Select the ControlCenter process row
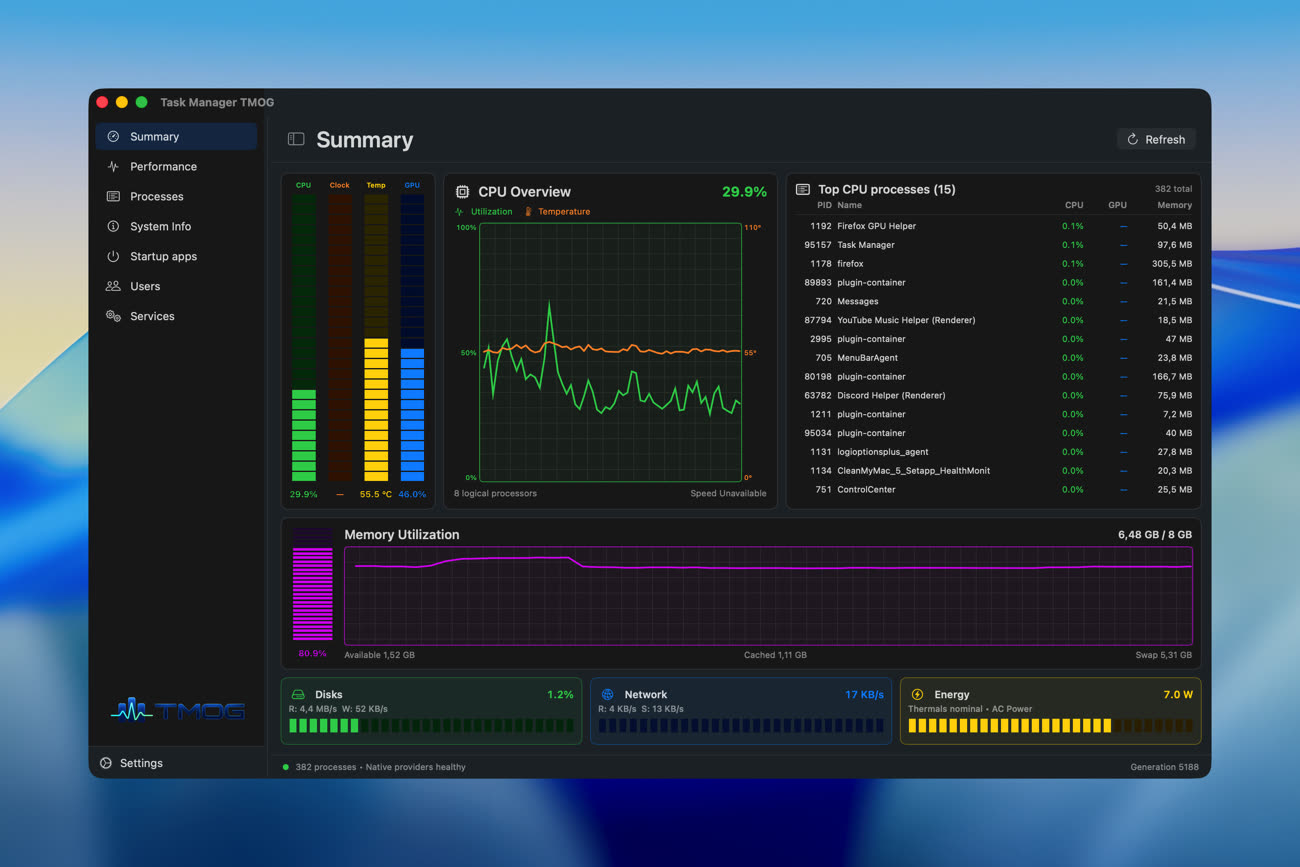 (x=994, y=490)
